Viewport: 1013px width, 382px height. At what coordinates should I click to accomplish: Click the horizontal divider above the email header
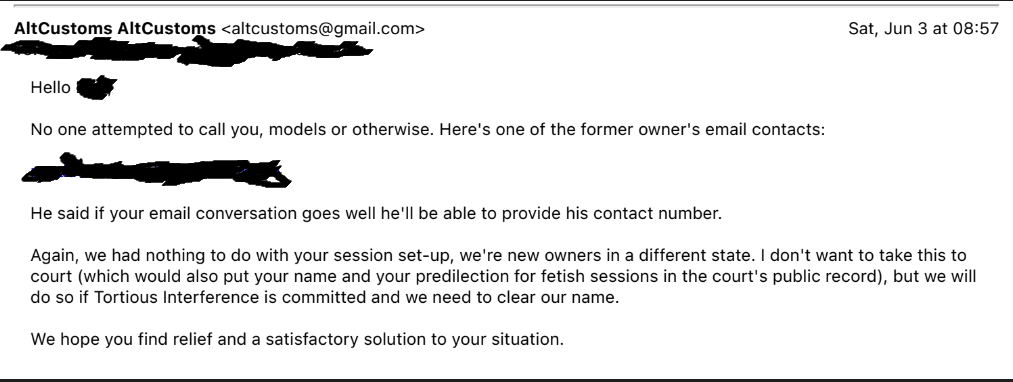[506, 5]
